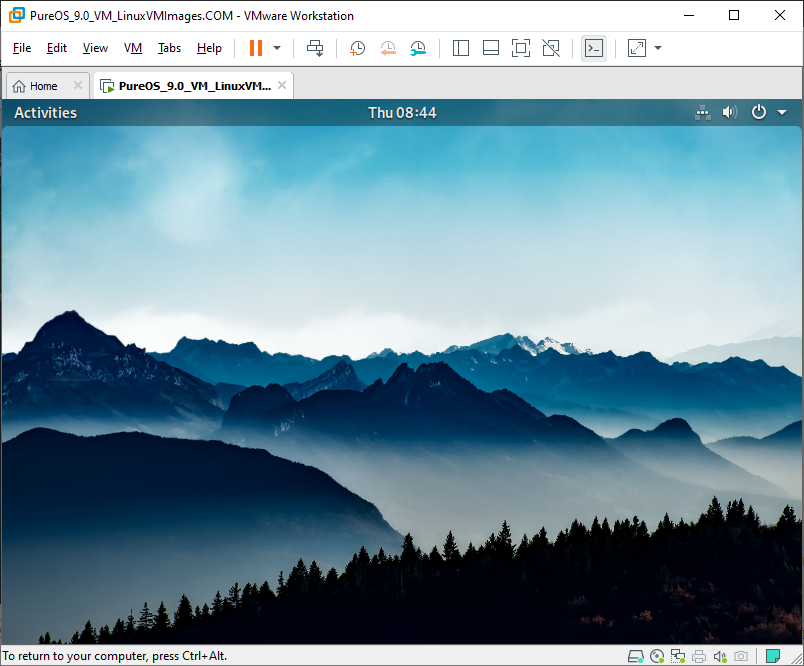The image size is (804, 666).
Task: Toggle the console view button
Action: click(x=594, y=48)
